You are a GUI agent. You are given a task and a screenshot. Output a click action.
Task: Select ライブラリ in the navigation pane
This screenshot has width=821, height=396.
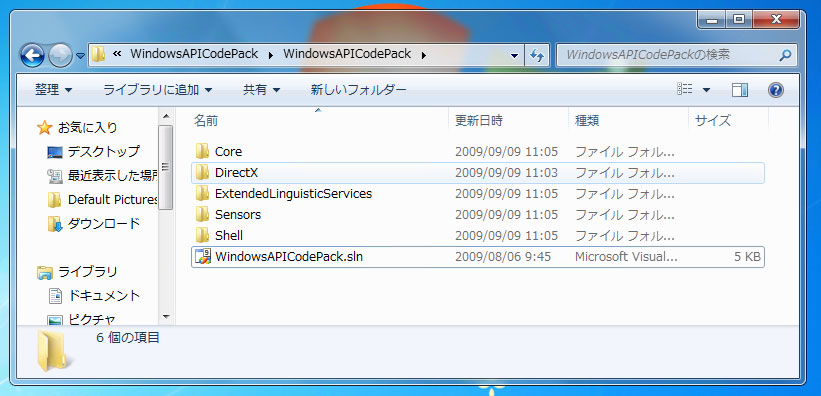click(x=87, y=271)
